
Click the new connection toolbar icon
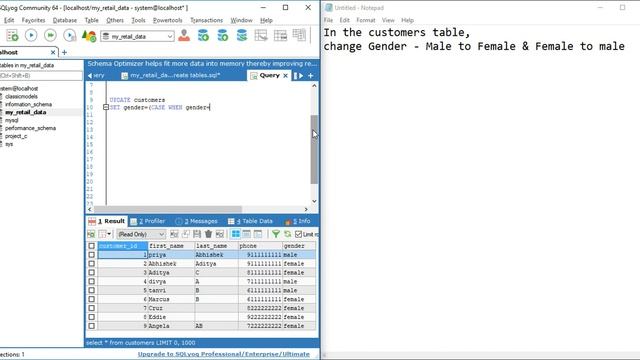tap(12, 36)
